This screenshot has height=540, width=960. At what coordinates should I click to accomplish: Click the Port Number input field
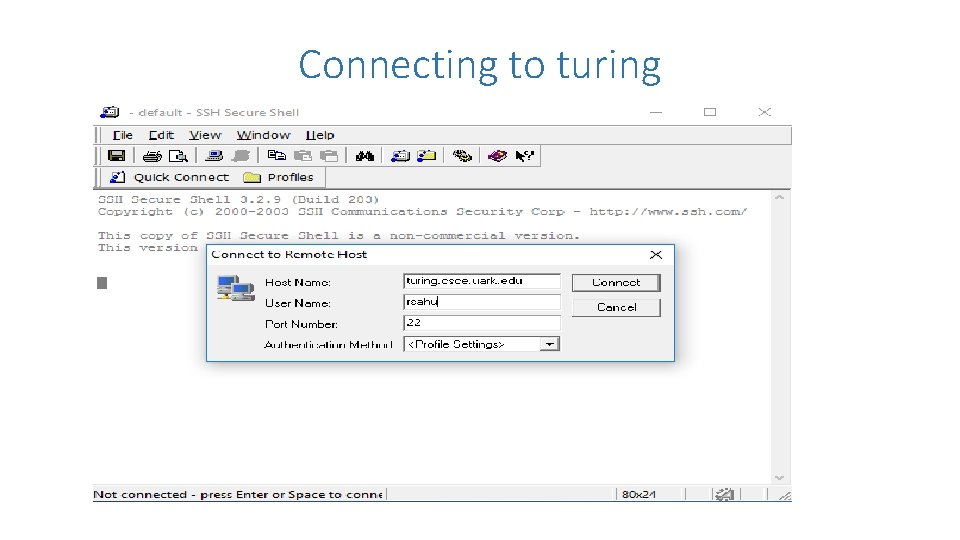[x=482, y=323]
